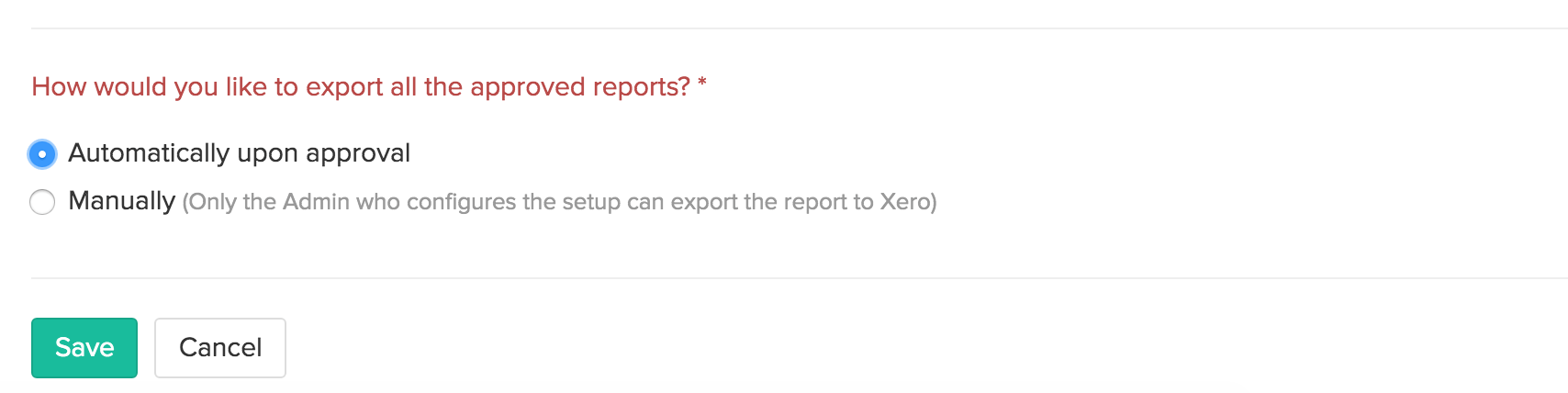Select the Automatically upon approval radio button
Screen dimensions: 1568x393
click(x=42, y=154)
